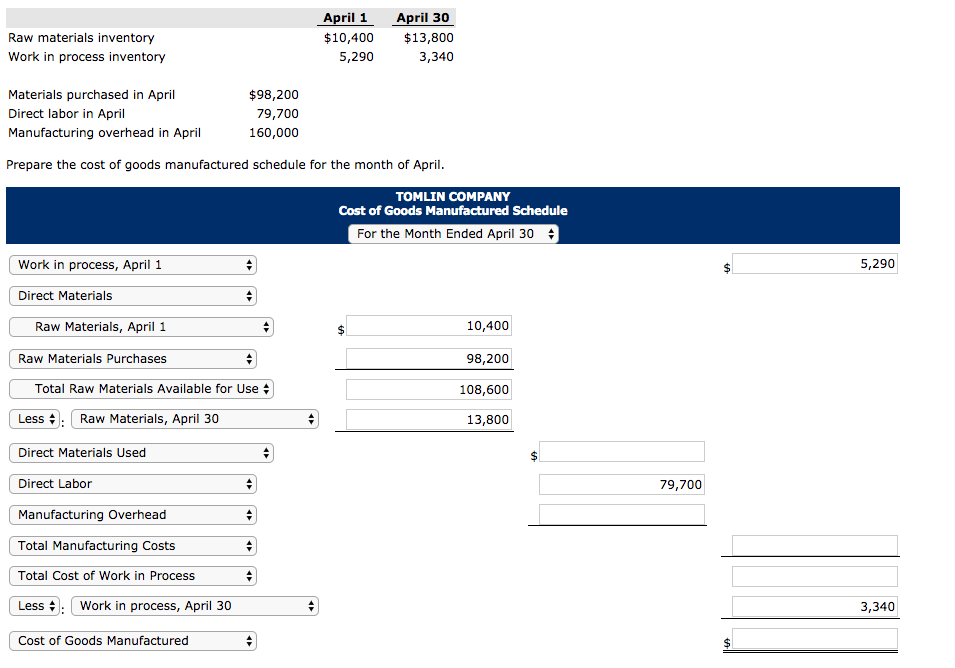Open the 'Less' dropdown beside Work in process, April 30

click(x=34, y=606)
